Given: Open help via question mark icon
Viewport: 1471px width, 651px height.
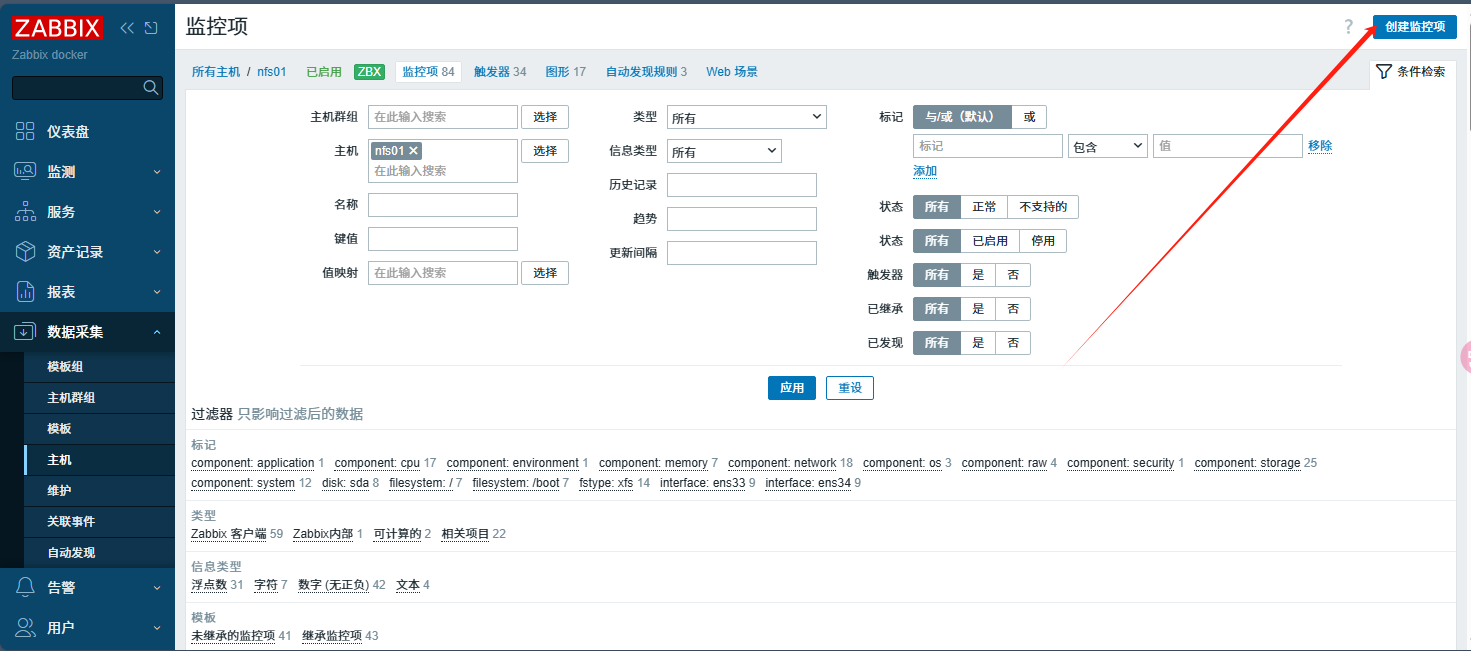Looking at the screenshot, I should (1349, 27).
